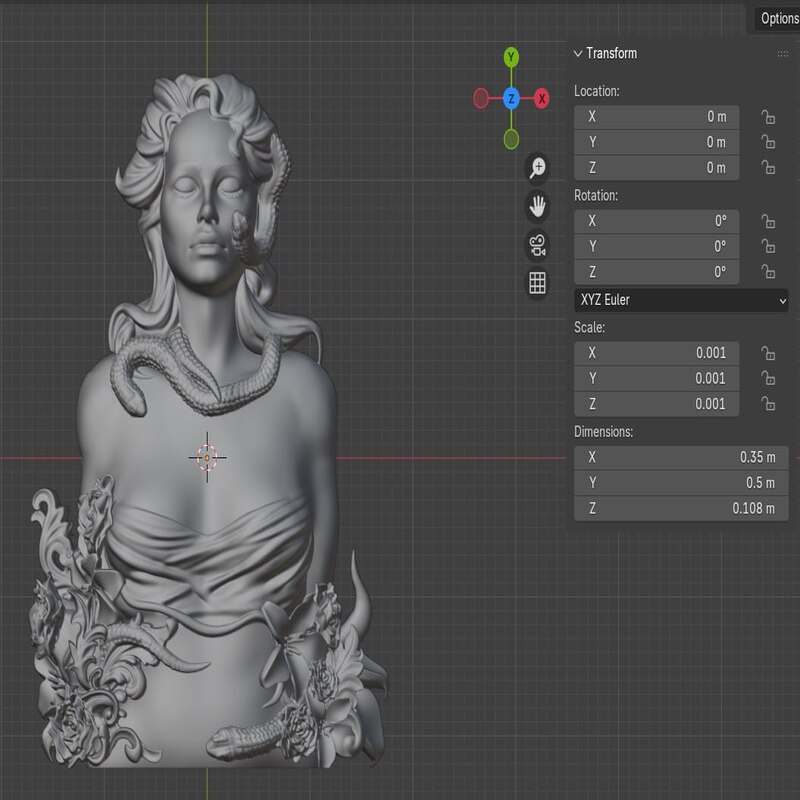This screenshot has height=800, width=800.
Task: Click the Rotation Z field
Action: pyautogui.click(x=657, y=272)
